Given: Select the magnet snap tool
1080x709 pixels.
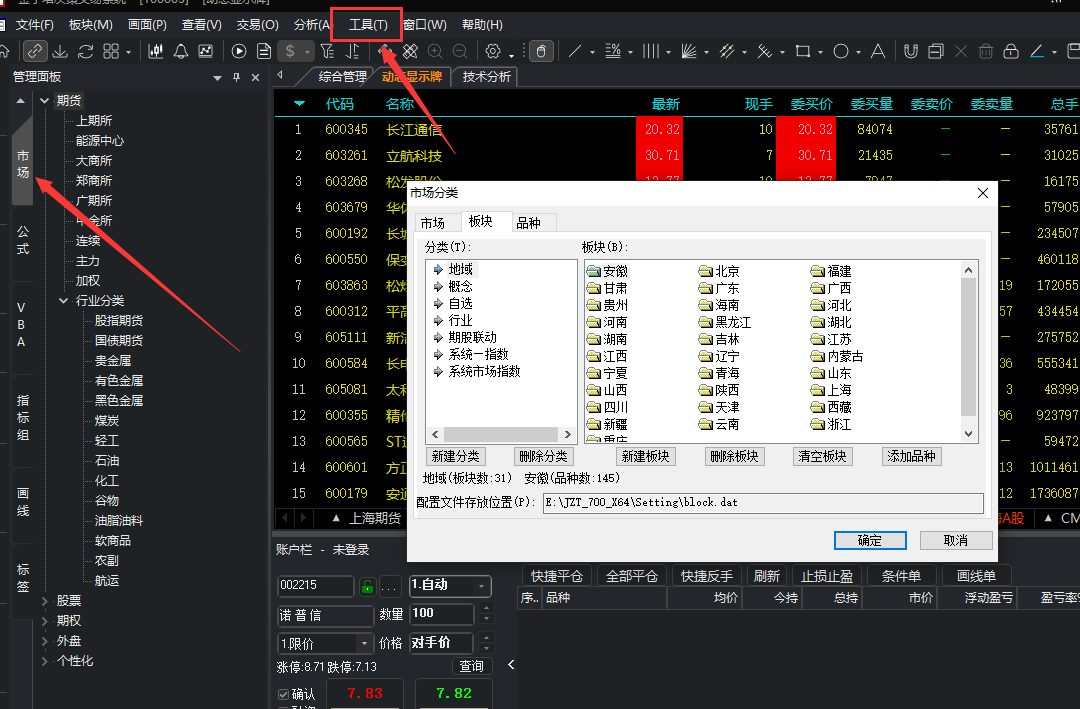Looking at the screenshot, I should point(911,51).
